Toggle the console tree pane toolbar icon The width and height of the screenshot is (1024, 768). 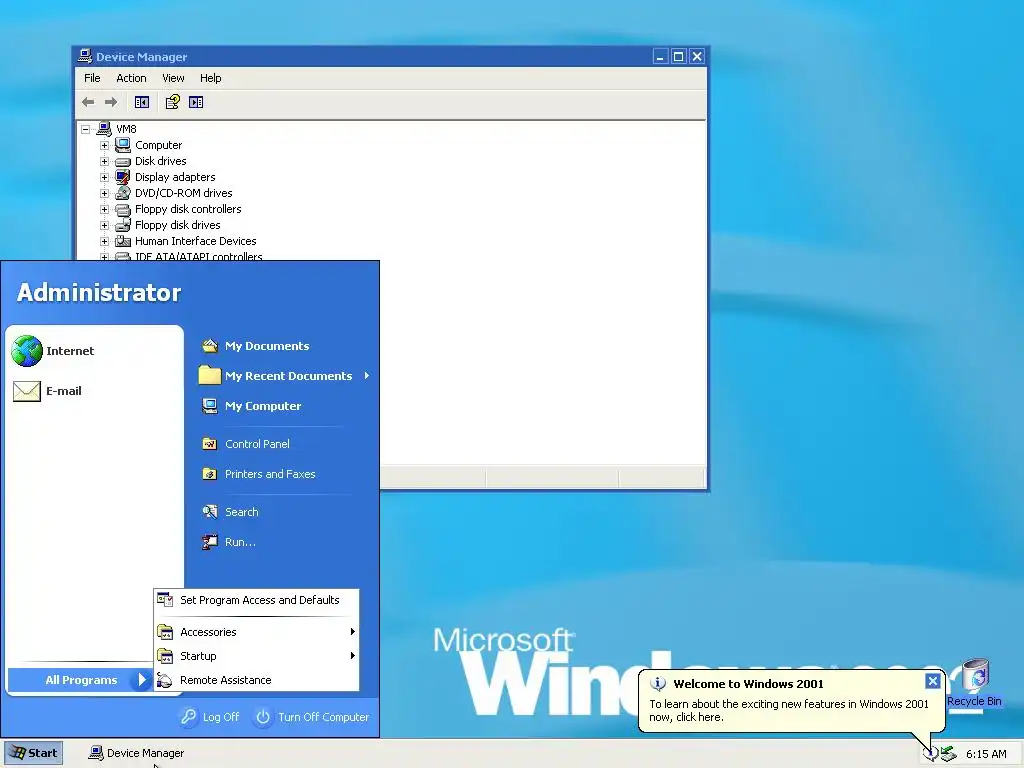142,102
